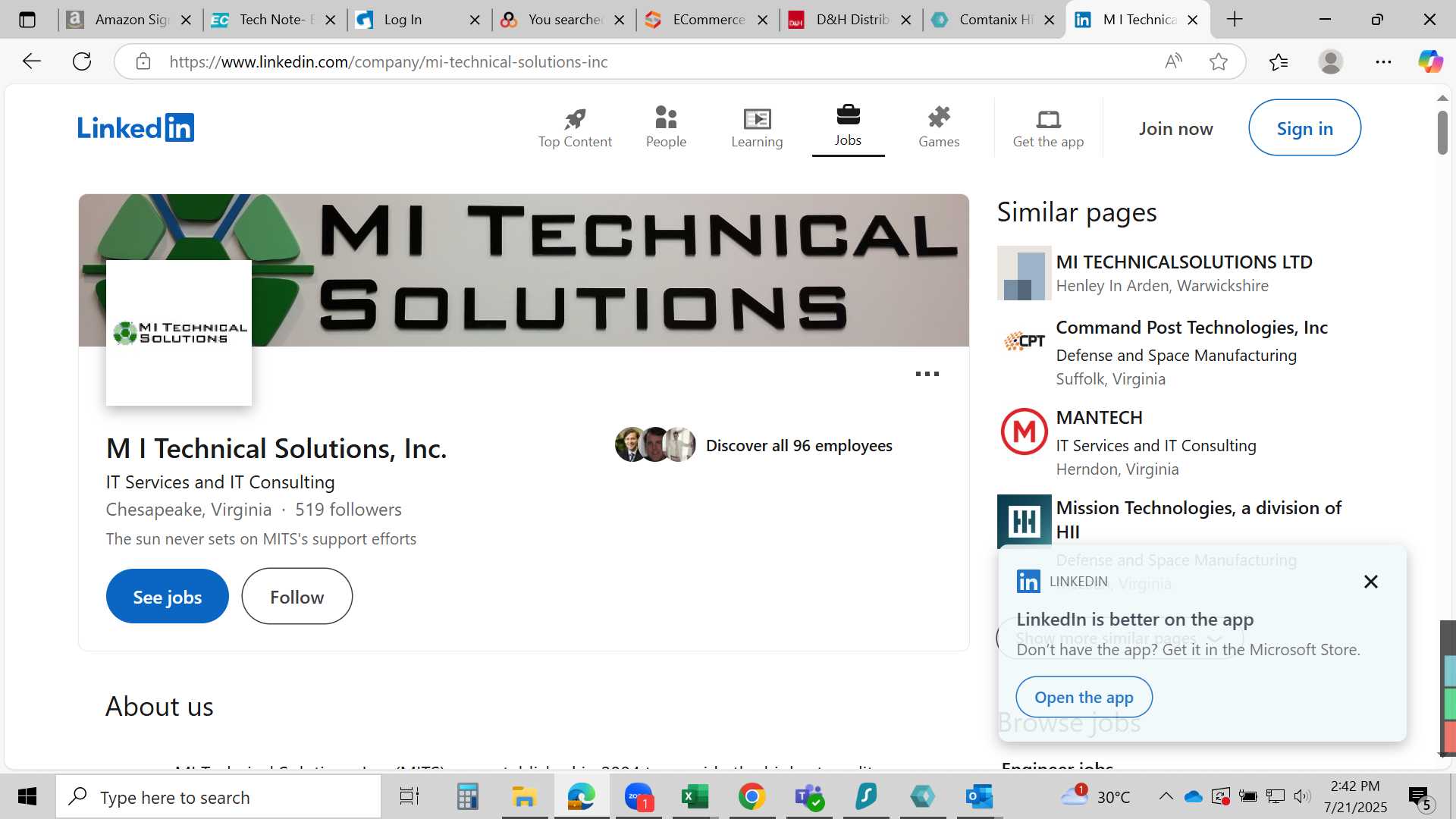Add page to favorites star

pos(1219,61)
